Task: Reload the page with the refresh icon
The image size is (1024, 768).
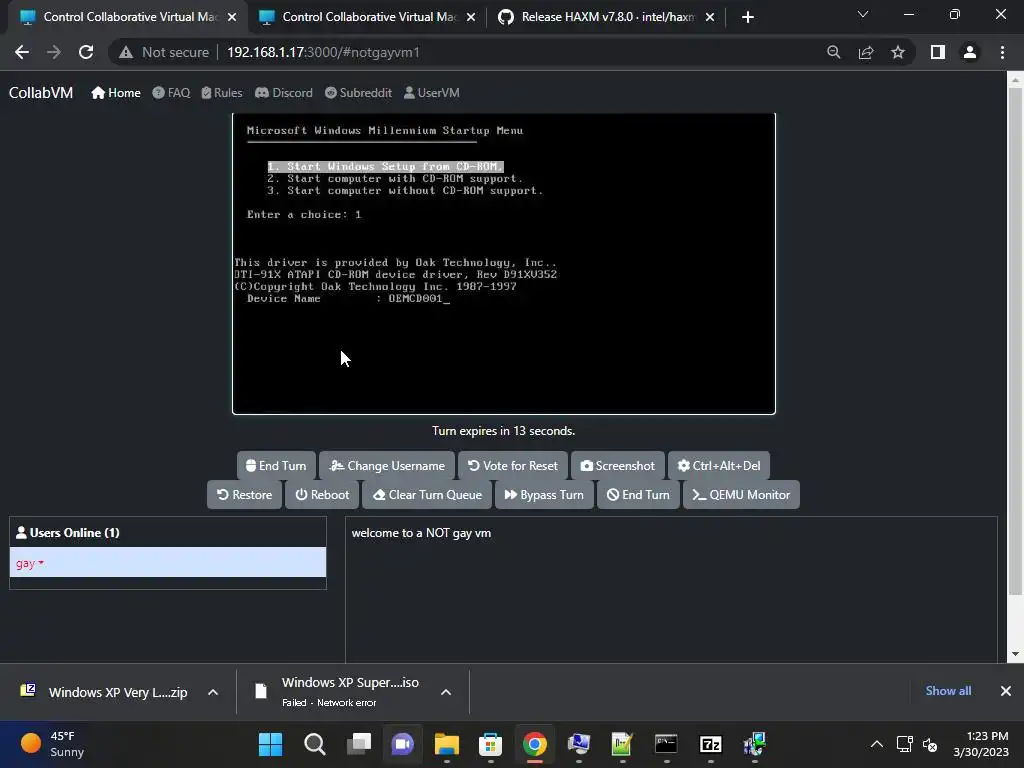Action: pyautogui.click(x=86, y=52)
